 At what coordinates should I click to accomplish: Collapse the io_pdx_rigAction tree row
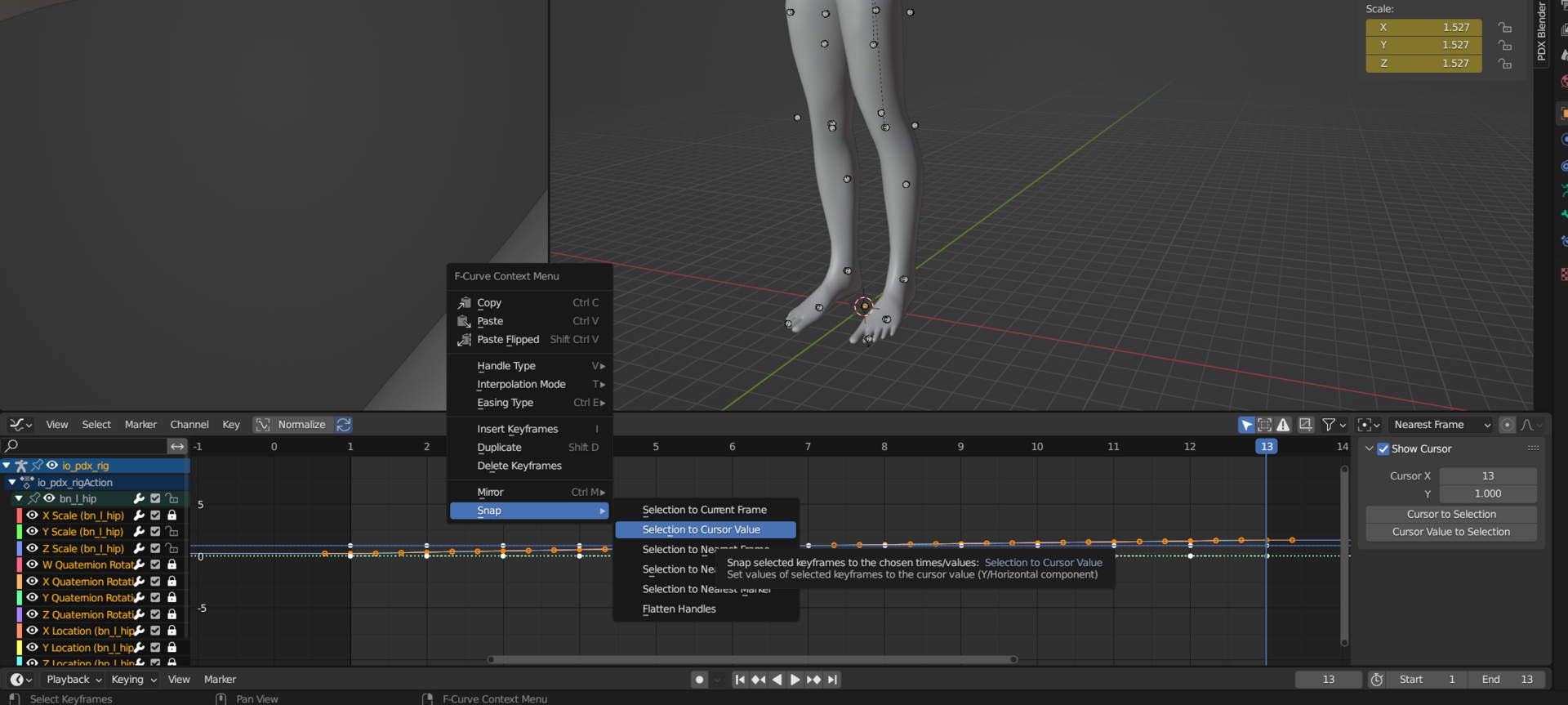(12, 483)
